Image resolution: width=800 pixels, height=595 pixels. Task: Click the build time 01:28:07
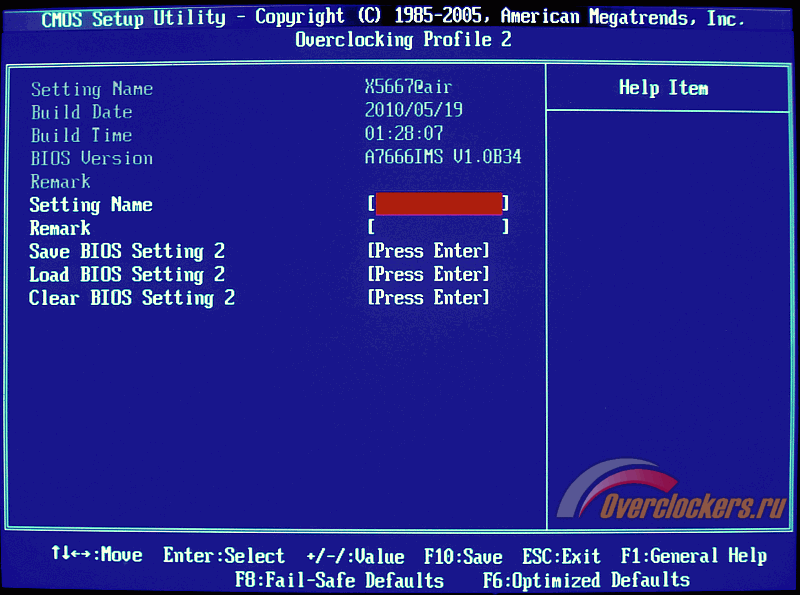tap(404, 133)
